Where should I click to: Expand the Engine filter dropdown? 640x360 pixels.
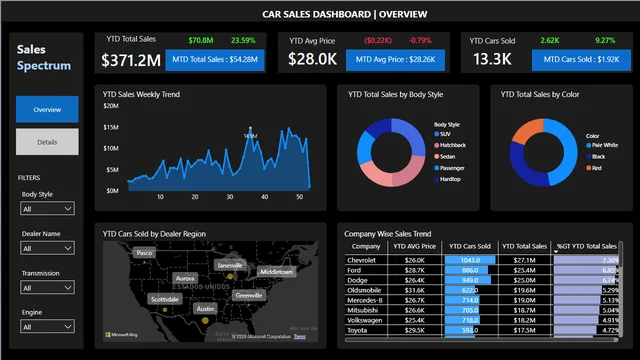click(47, 327)
